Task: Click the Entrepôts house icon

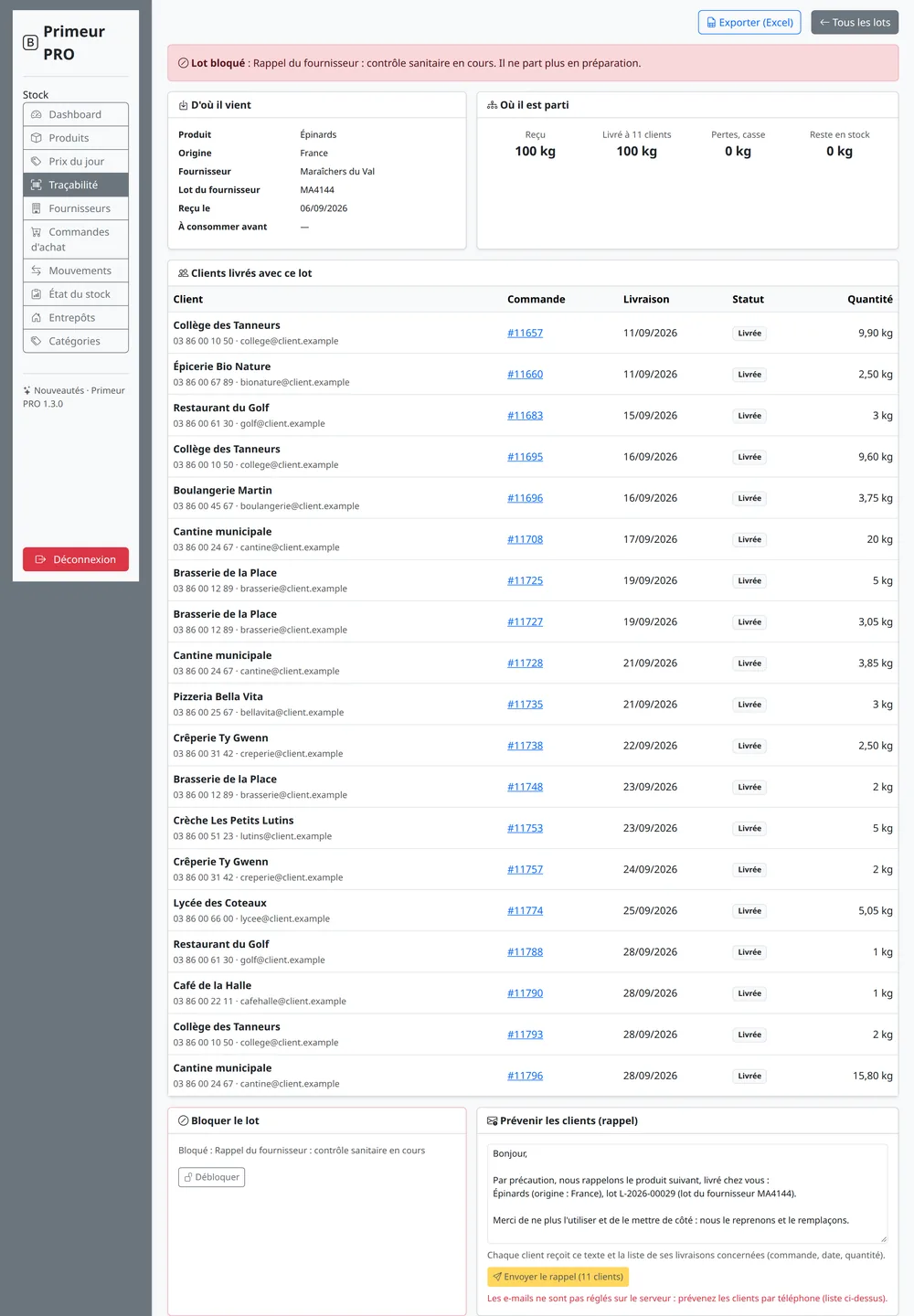Action: (37, 318)
